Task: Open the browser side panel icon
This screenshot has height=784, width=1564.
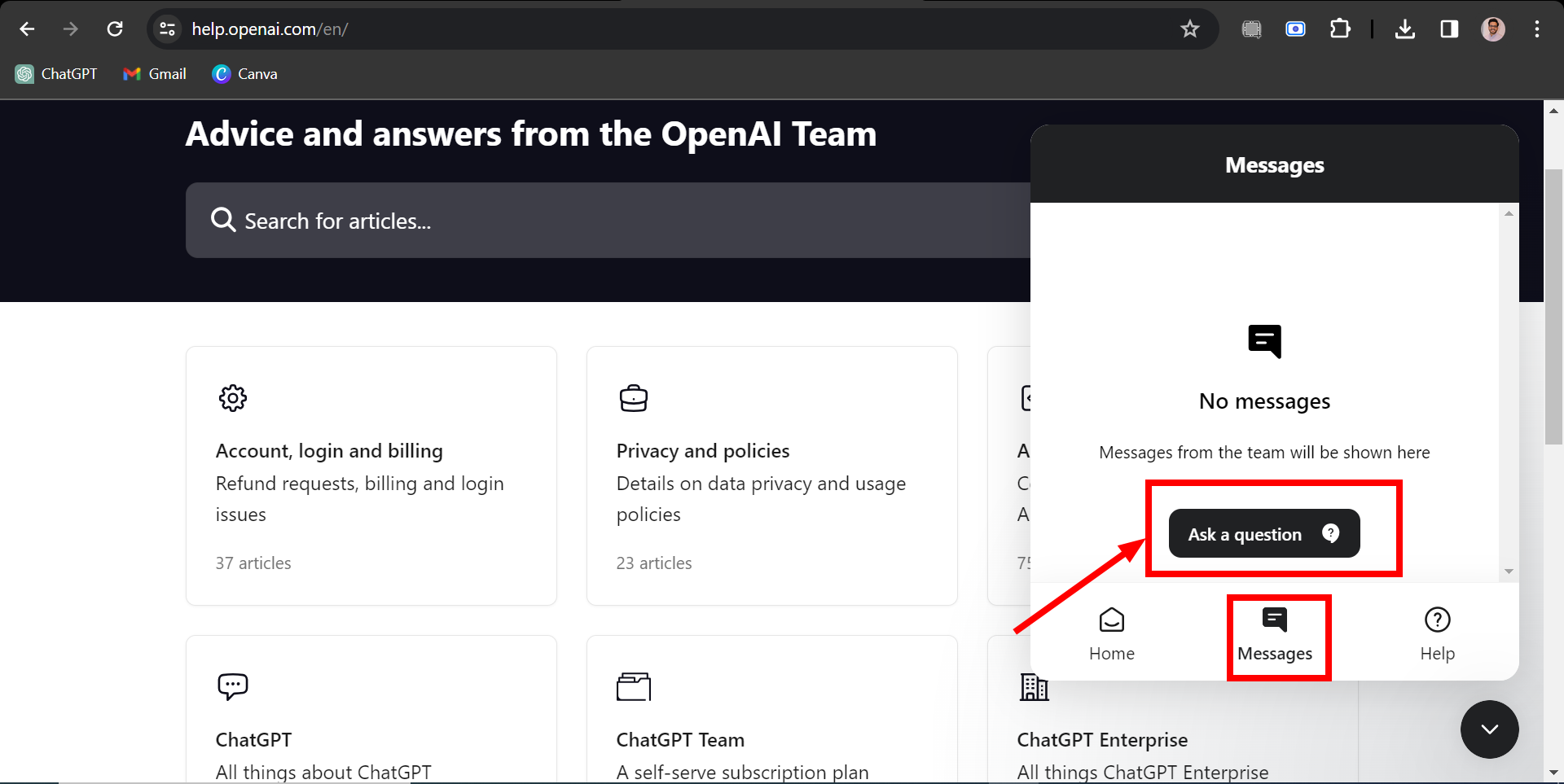Action: tap(1448, 28)
